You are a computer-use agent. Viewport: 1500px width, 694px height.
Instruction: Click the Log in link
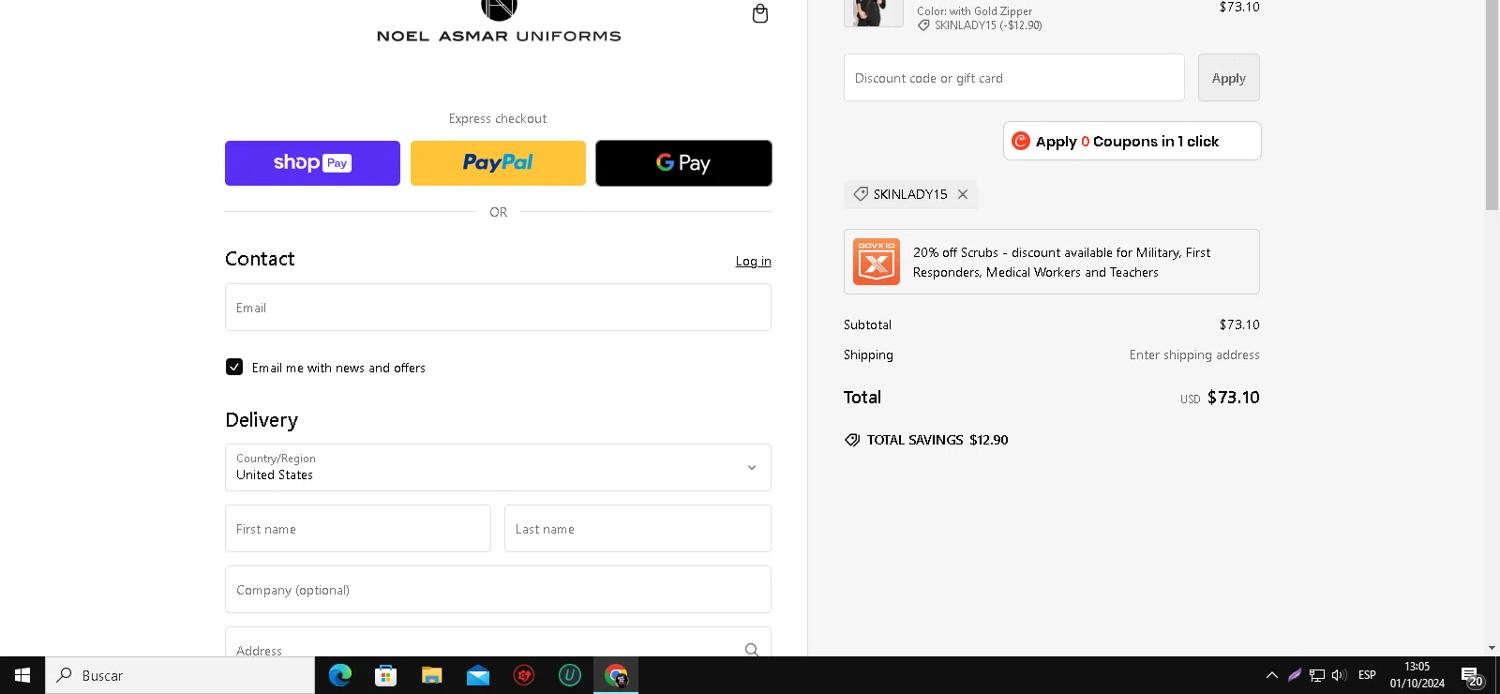click(753, 261)
